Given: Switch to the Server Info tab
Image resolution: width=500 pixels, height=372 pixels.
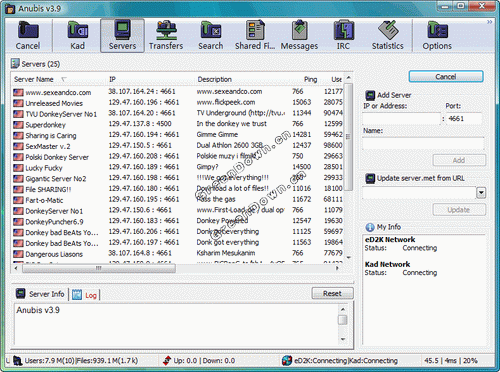Looking at the screenshot, I should [x=40, y=294].
